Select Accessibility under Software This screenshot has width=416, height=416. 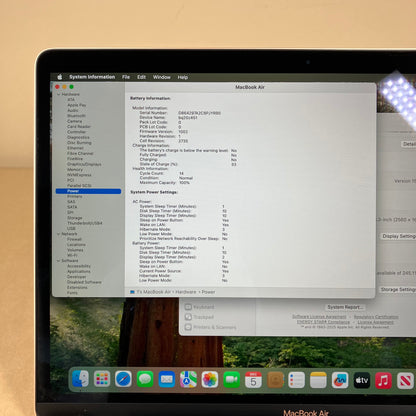(x=79, y=266)
